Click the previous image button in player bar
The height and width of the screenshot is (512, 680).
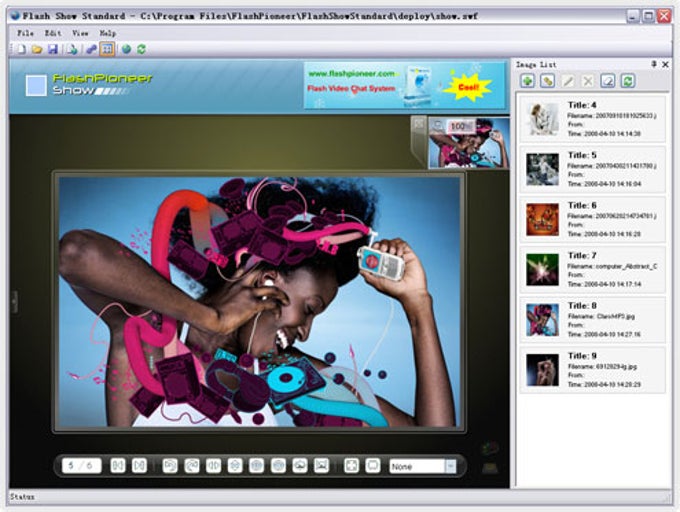[118, 465]
